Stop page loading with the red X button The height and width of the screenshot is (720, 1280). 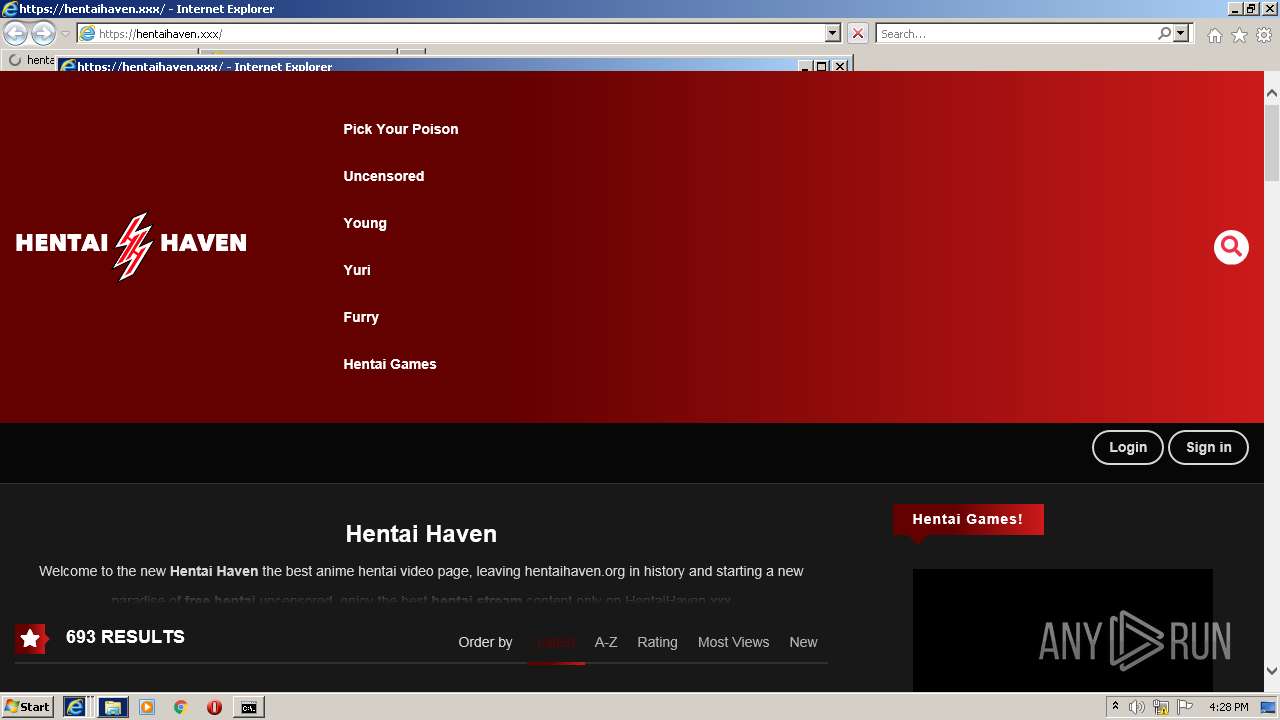858,33
